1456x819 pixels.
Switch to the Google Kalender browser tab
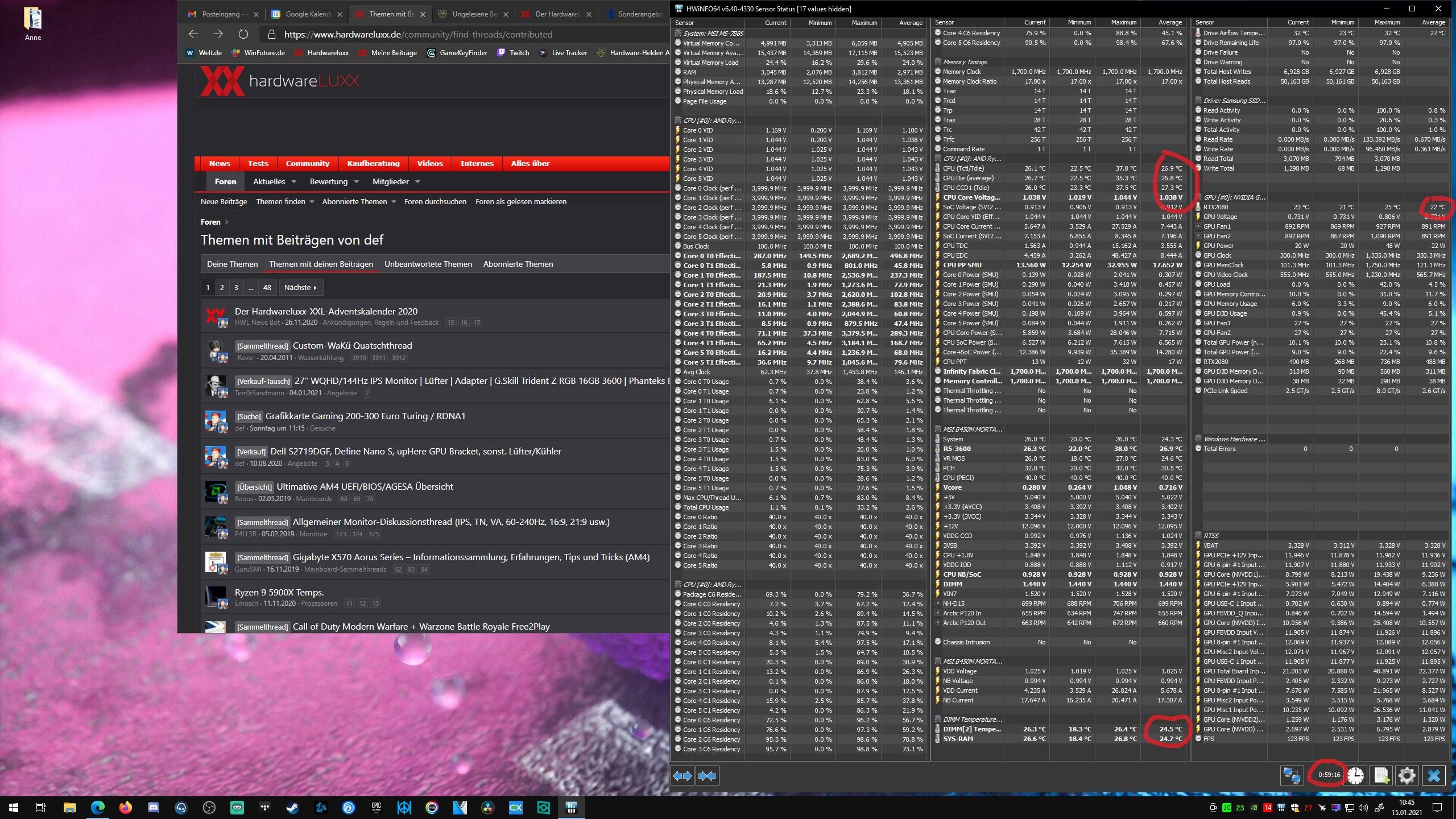click(x=306, y=14)
